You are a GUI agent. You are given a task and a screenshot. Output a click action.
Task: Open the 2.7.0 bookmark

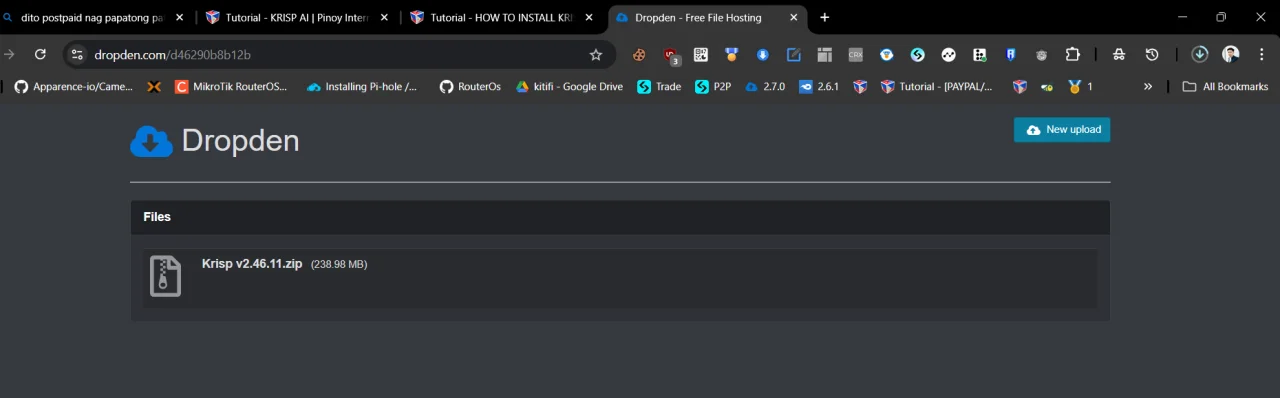pyautogui.click(x=766, y=87)
